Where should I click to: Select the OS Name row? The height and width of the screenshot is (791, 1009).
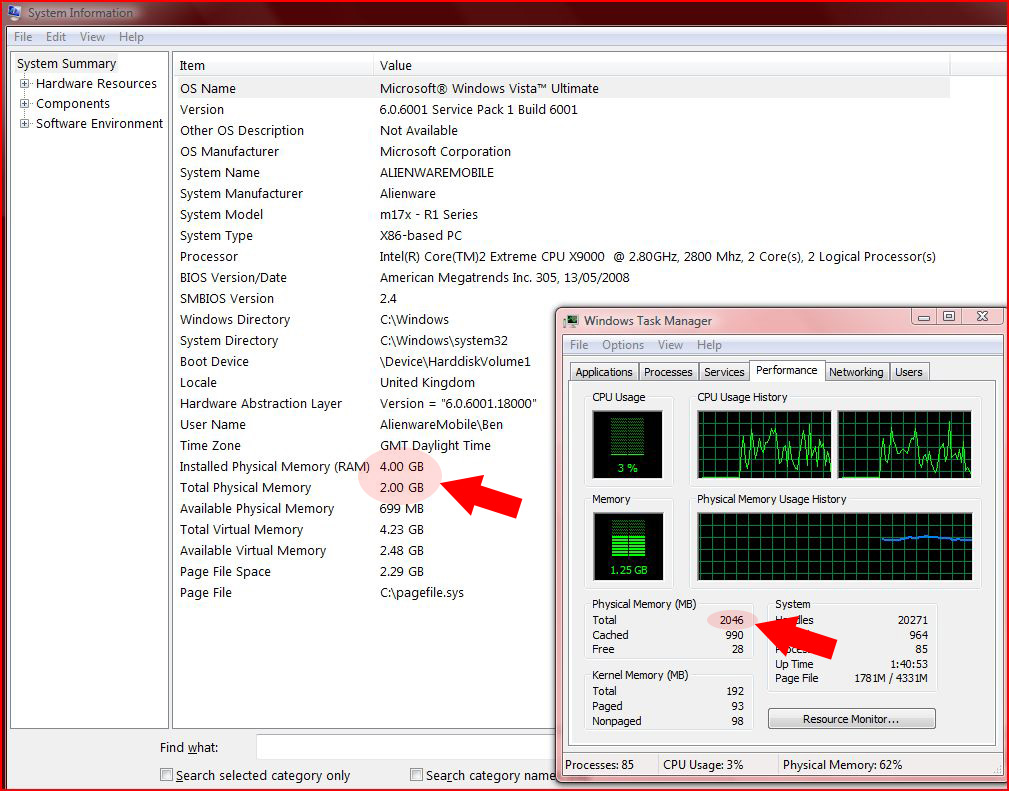pyautogui.click(x=562, y=88)
